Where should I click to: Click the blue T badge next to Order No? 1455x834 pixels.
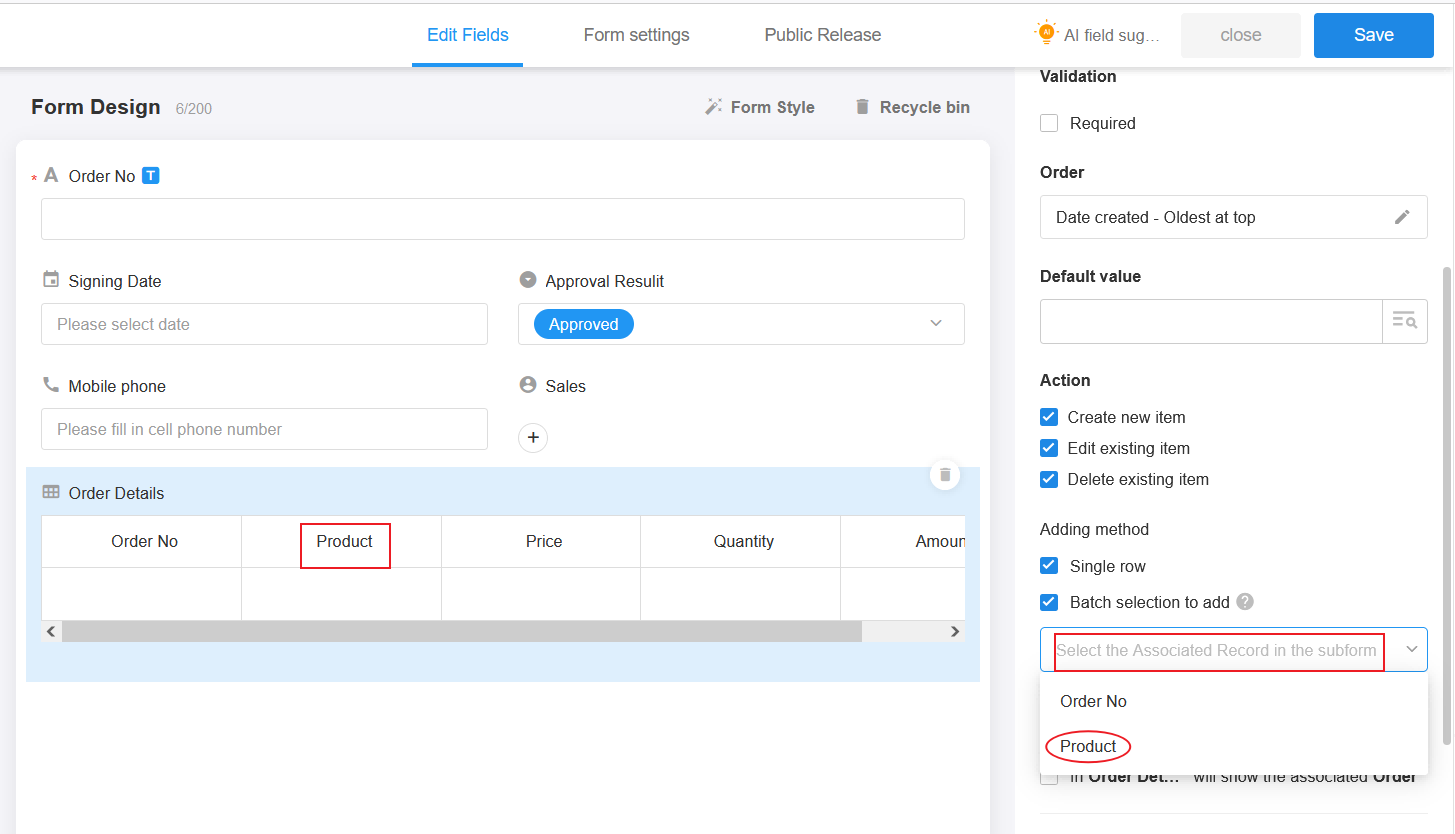tap(150, 176)
